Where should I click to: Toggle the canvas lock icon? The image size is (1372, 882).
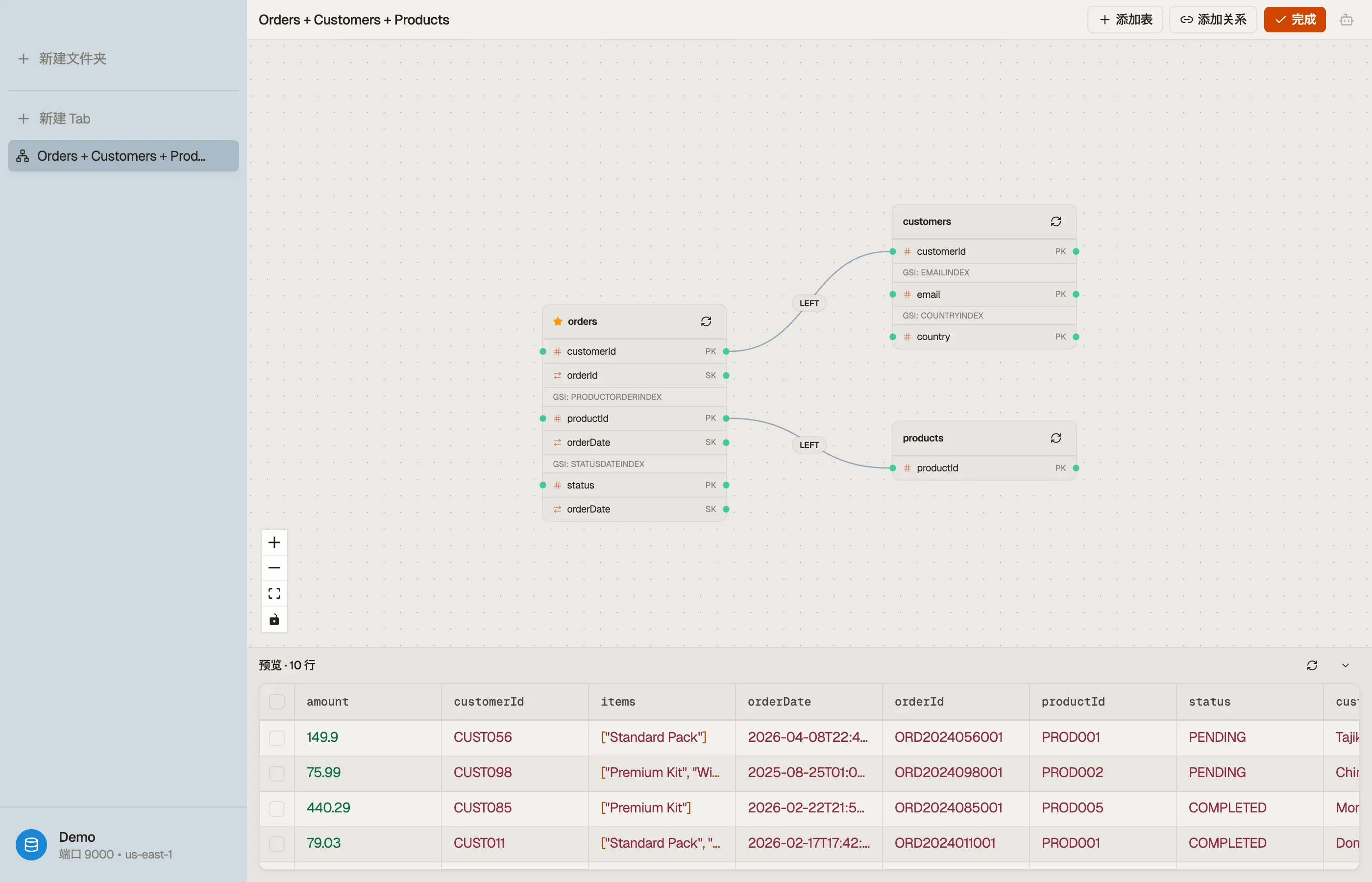pyautogui.click(x=274, y=620)
